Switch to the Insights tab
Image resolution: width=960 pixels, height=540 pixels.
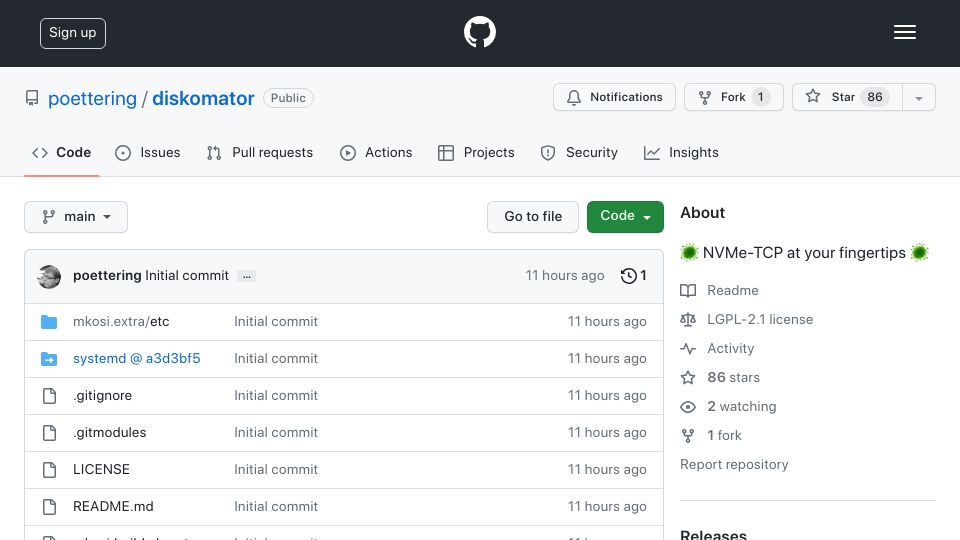coord(681,152)
